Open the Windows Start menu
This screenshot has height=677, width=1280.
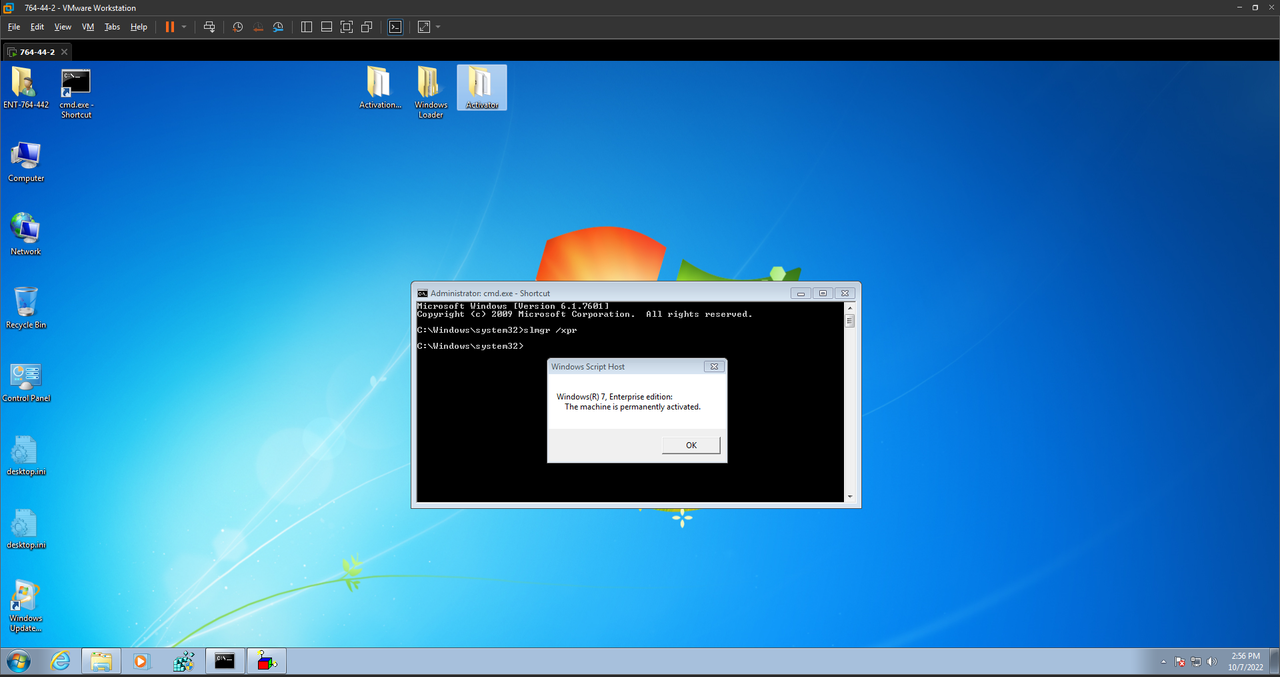coord(19,661)
